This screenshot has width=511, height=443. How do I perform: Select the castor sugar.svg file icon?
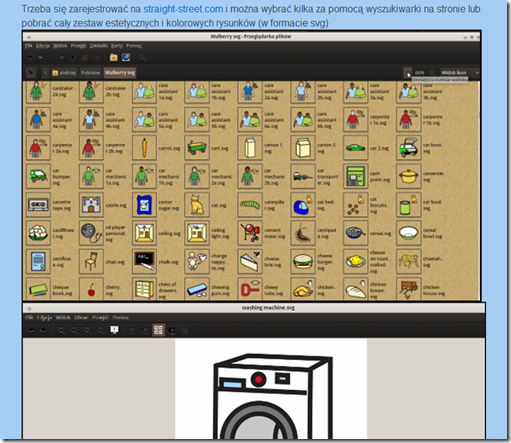tap(144, 205)
